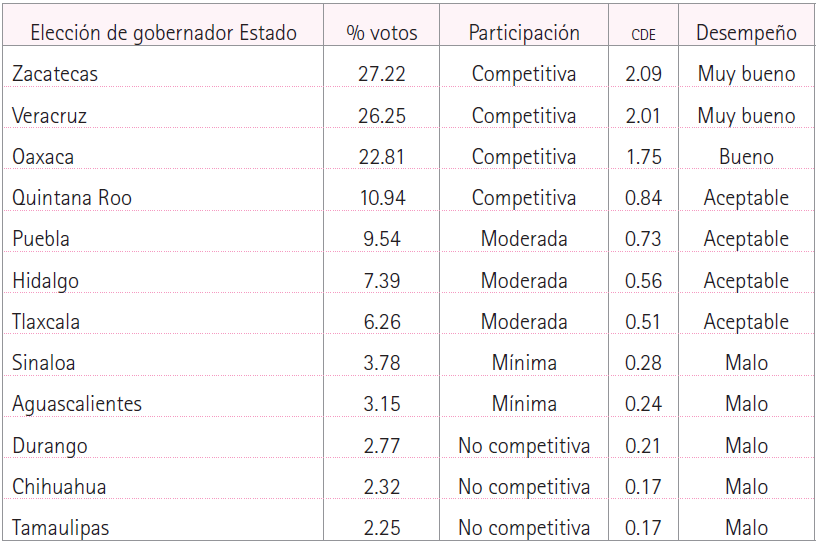The height and width of the screenshot is (543, 816).
Task: Click the Durango state name
Action: [x=50, y=446]
